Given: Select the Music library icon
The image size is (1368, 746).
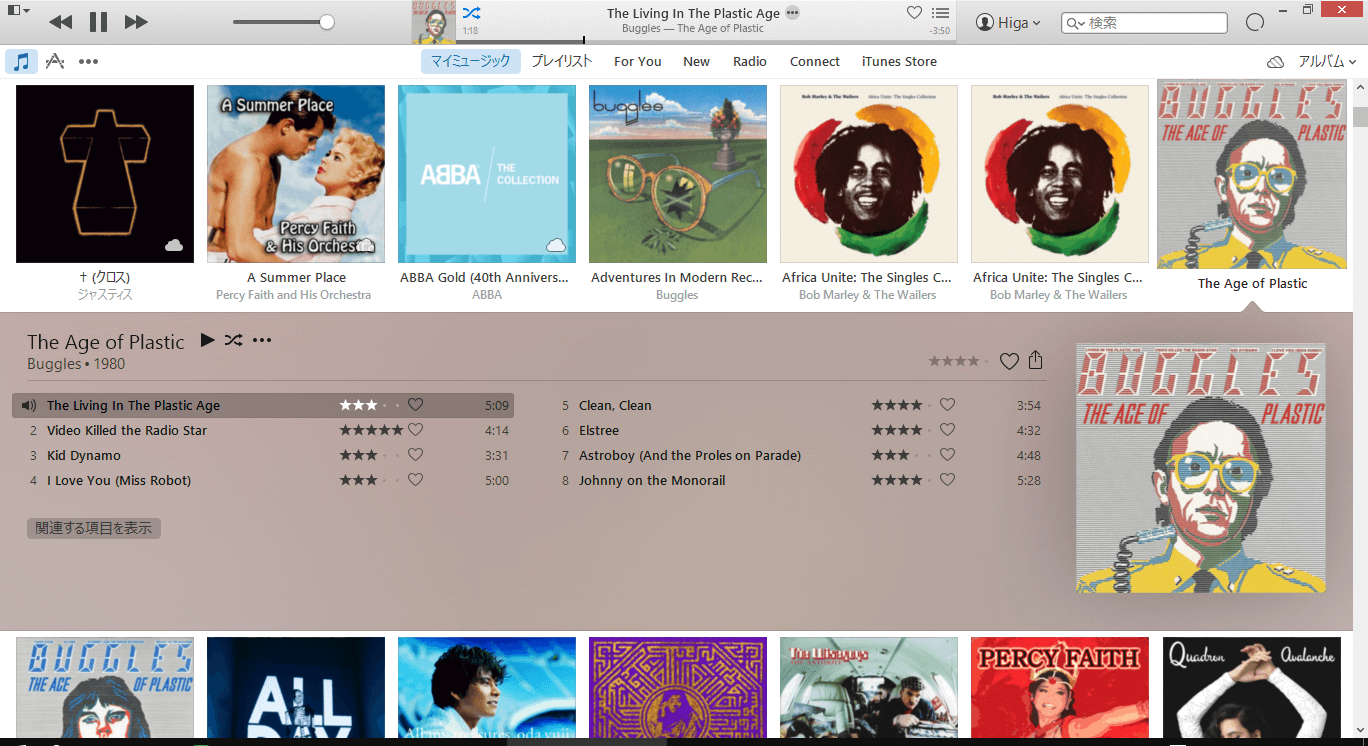Looking at the screenshot, I should (x=21, y=61).
